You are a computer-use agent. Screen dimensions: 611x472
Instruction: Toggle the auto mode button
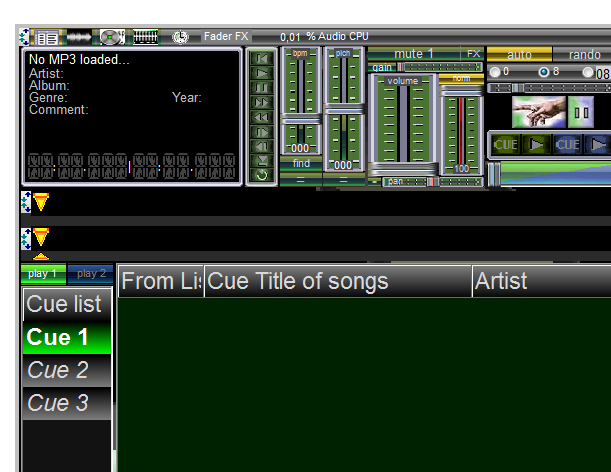[x=519, y=54]
